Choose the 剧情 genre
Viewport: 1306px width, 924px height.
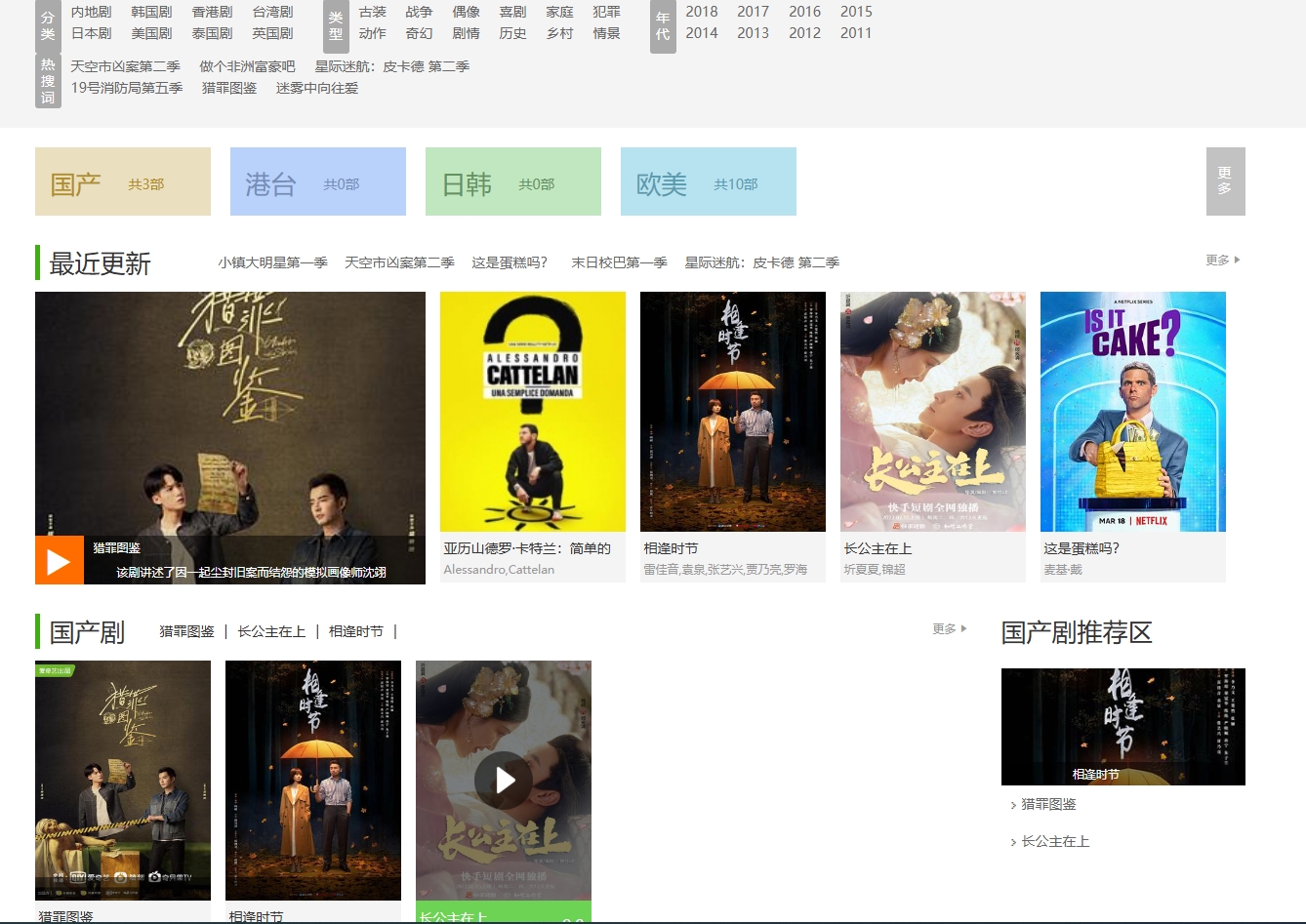pos(467,33)
